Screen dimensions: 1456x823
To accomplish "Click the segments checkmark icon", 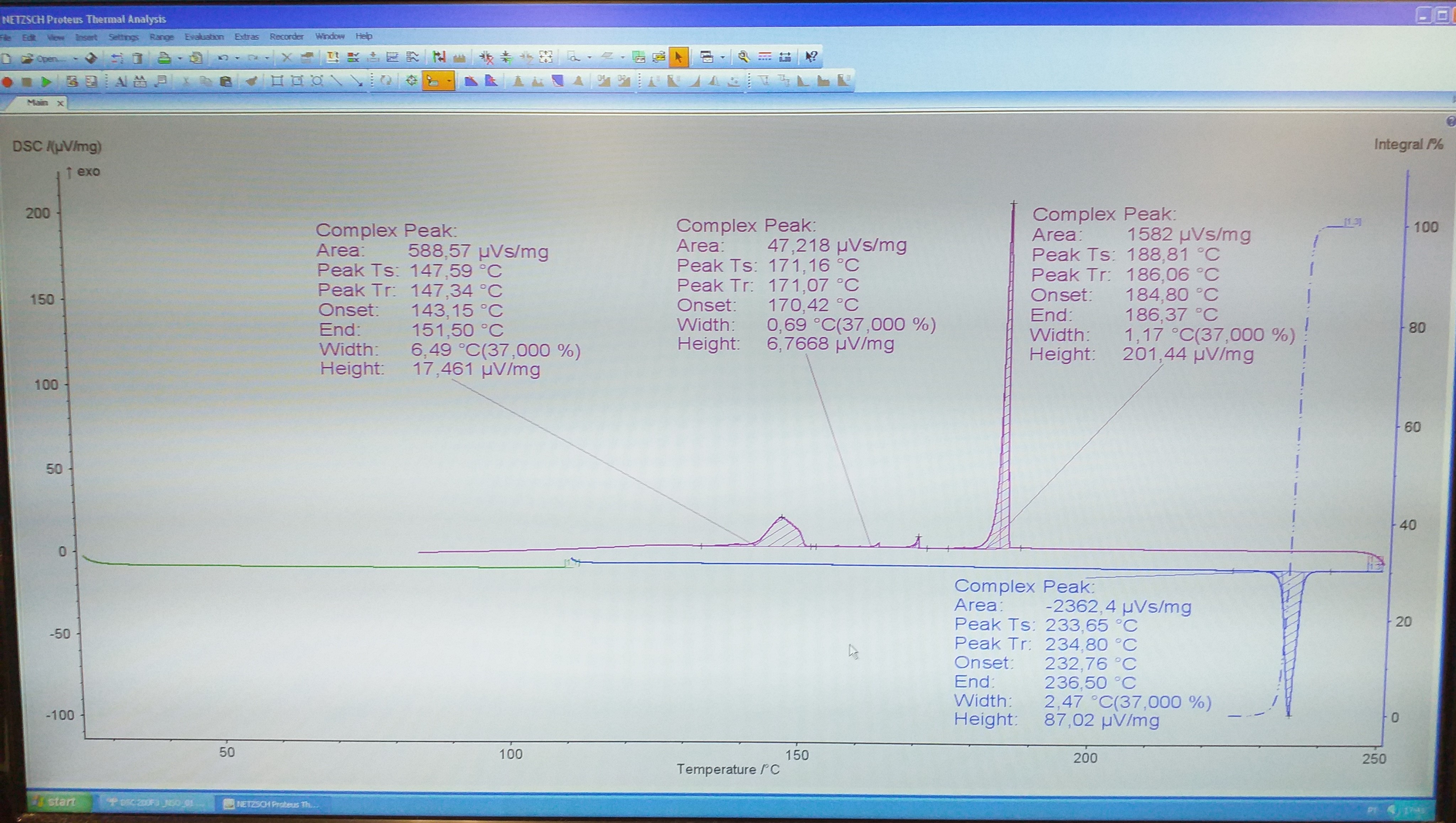I will 353,57.
